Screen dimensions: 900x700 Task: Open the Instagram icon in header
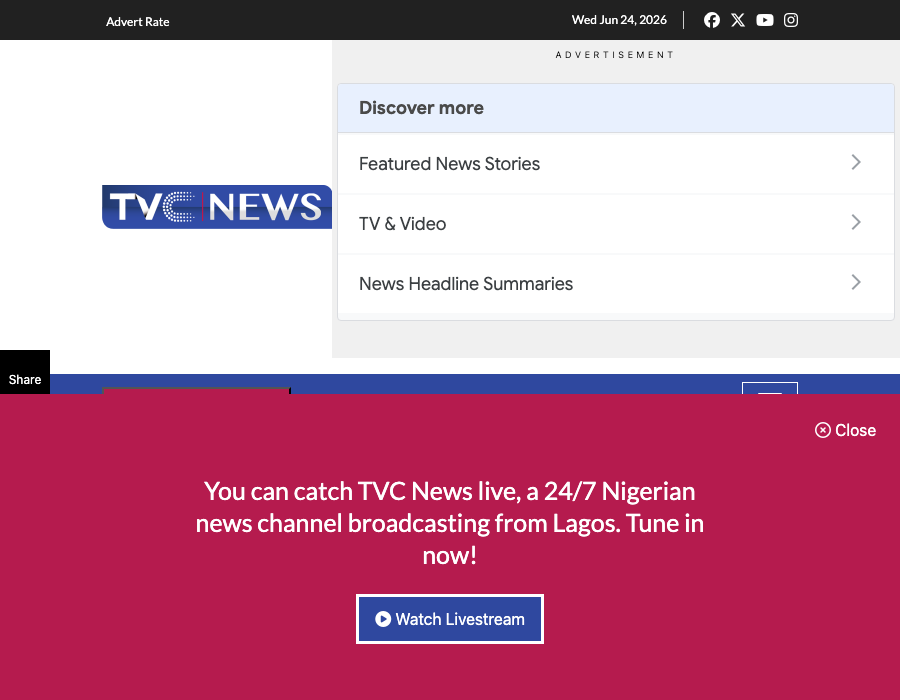(791, 20)
